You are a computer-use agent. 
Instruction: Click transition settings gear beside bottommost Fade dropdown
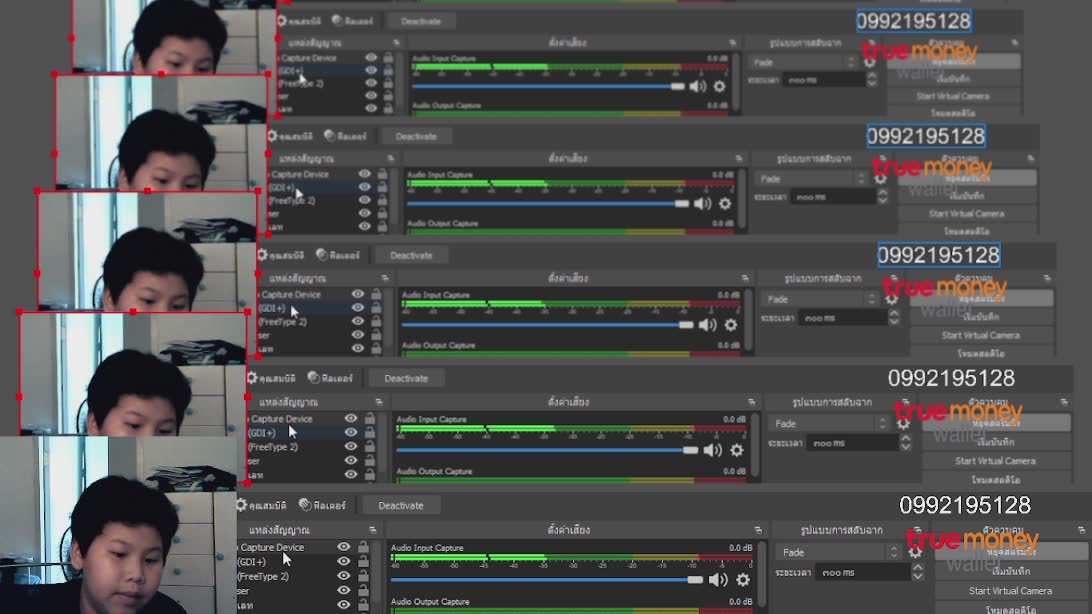point(915,552)
